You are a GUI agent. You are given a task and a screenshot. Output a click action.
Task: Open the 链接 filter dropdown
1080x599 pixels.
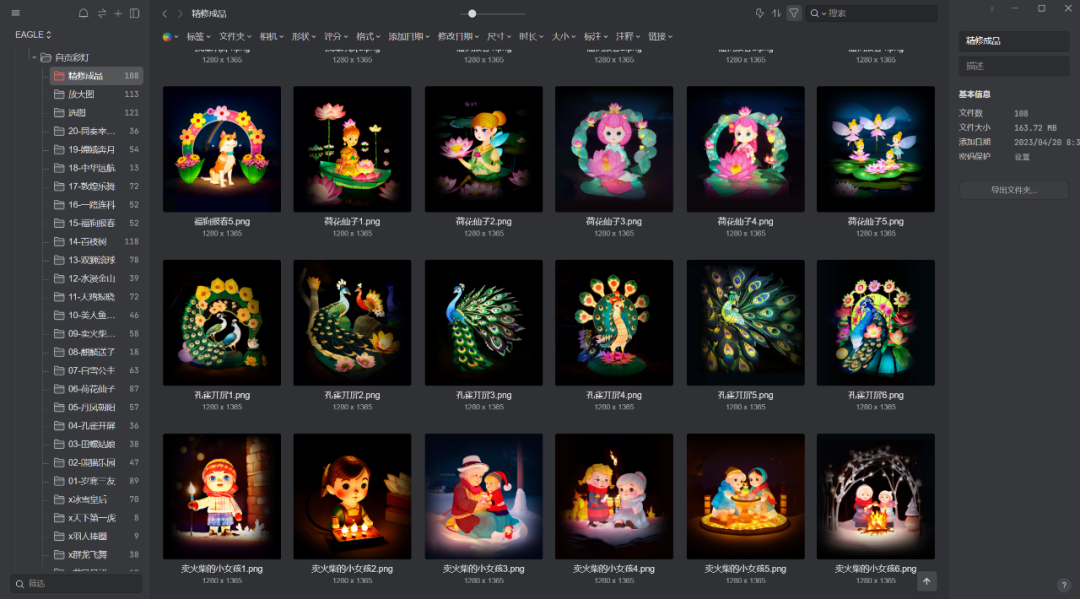[660, 36]
